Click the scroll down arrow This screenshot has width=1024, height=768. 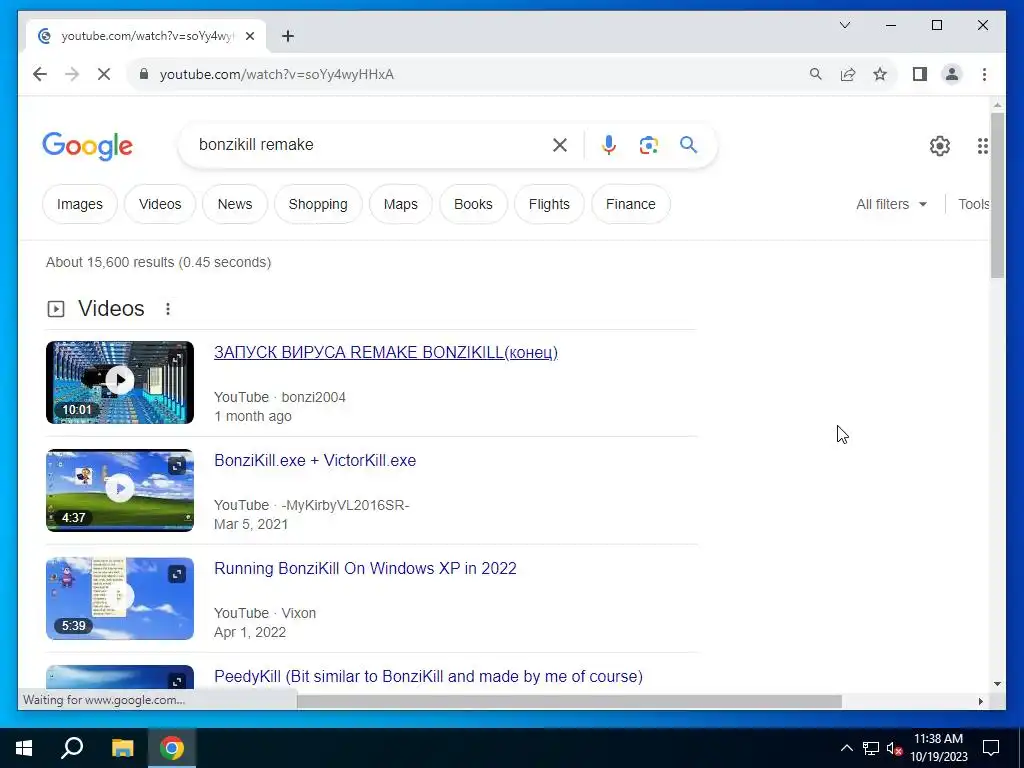coord(997,684)
